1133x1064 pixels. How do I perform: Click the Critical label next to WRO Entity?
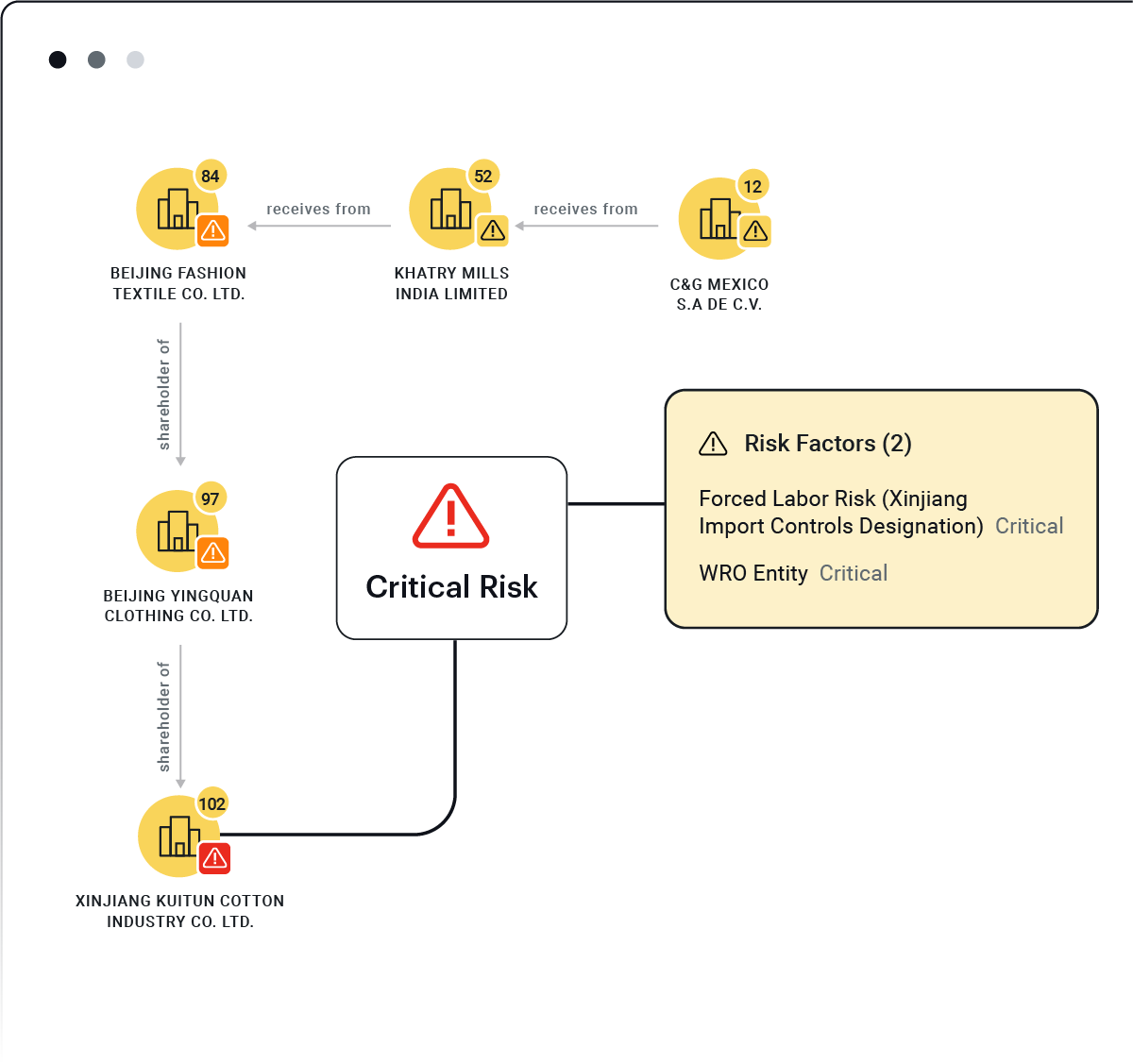[854, 573]
